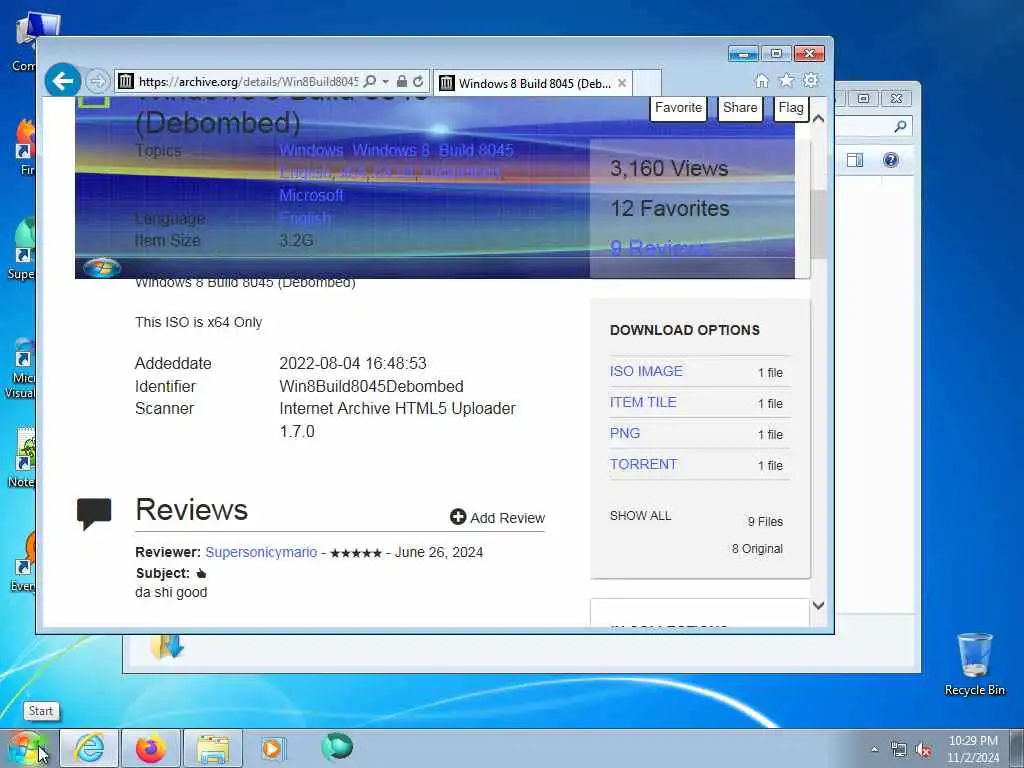Click the IE forward arrow button
Screen dimensions: 1024x768
point(97,82)
